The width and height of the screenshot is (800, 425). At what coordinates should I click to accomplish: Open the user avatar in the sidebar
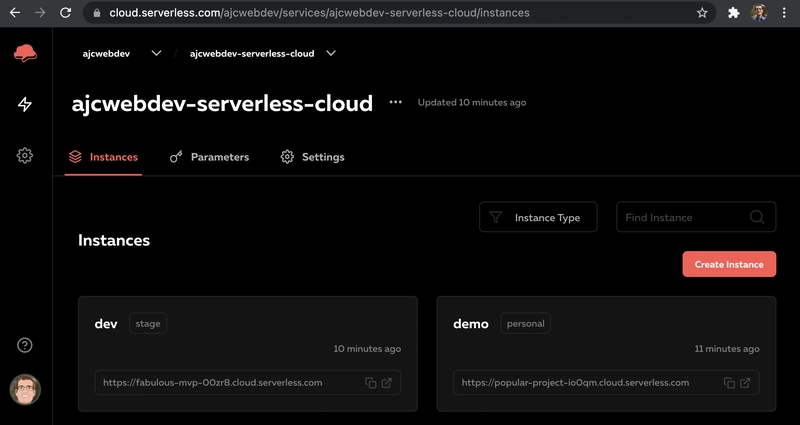pyautogui.click(x=24, y=390)
